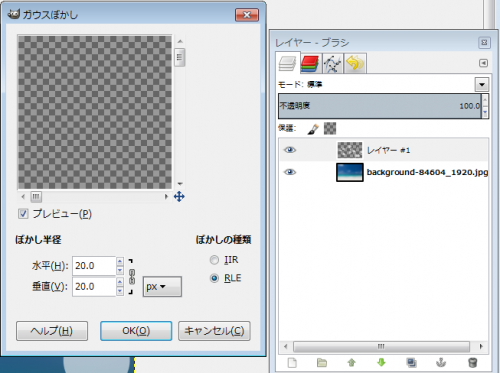Anchor the floating layer with the anchor icon
This screenshot has height=373, width=500.
click(x=441, y=363)
